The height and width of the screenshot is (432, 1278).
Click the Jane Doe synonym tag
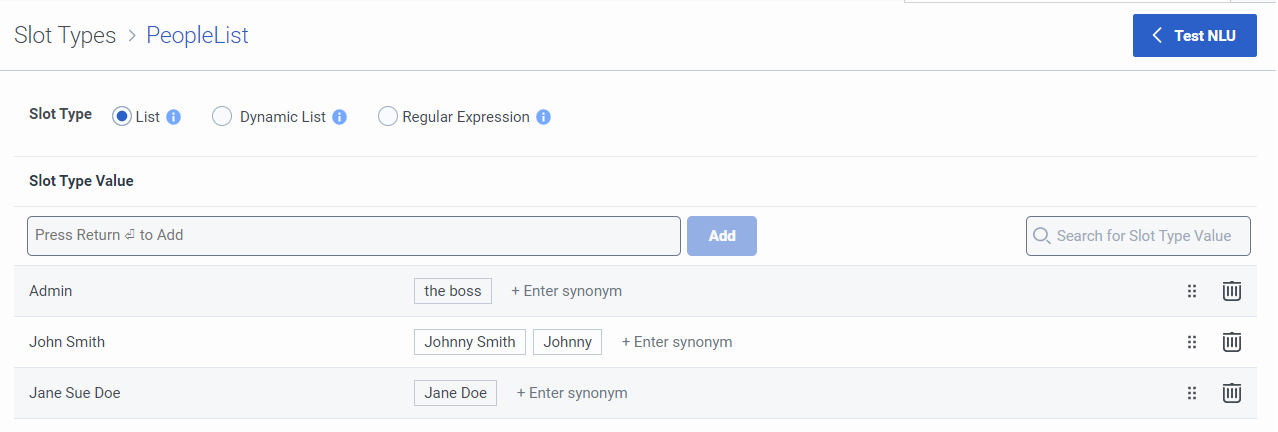click(x=455, y=393)
